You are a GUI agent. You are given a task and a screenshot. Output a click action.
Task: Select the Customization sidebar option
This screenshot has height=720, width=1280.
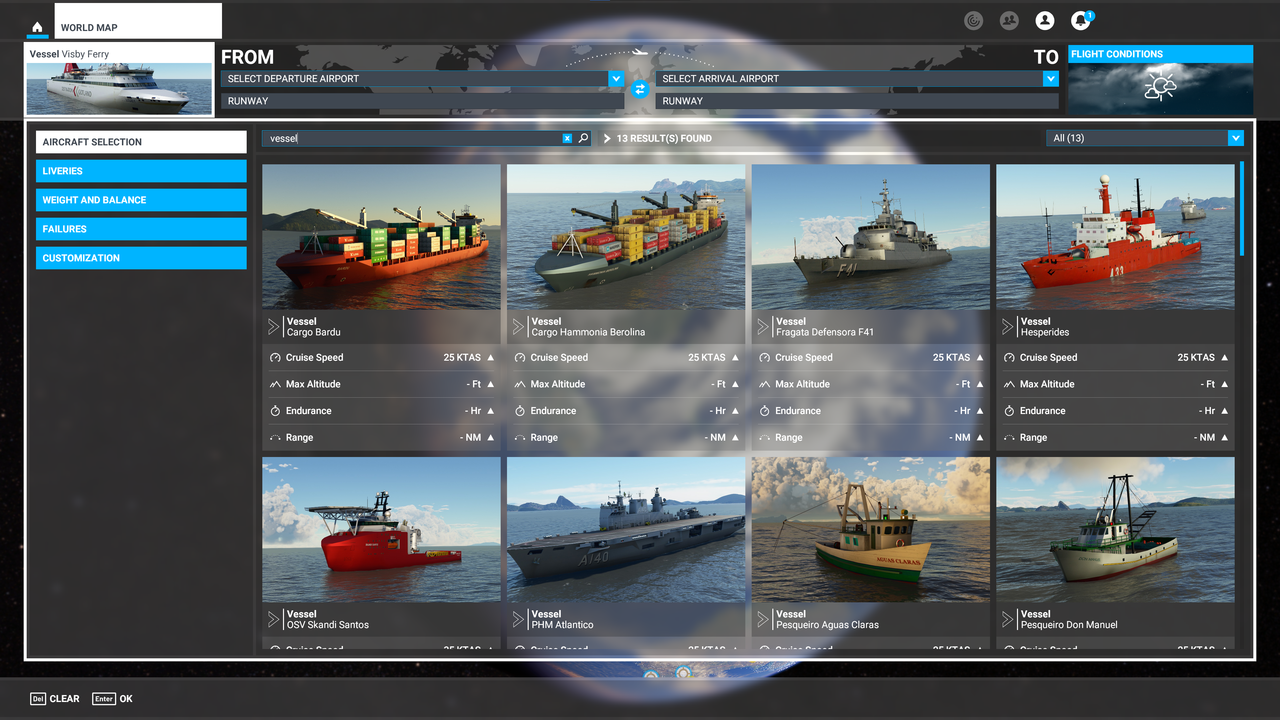pos(140,257)
